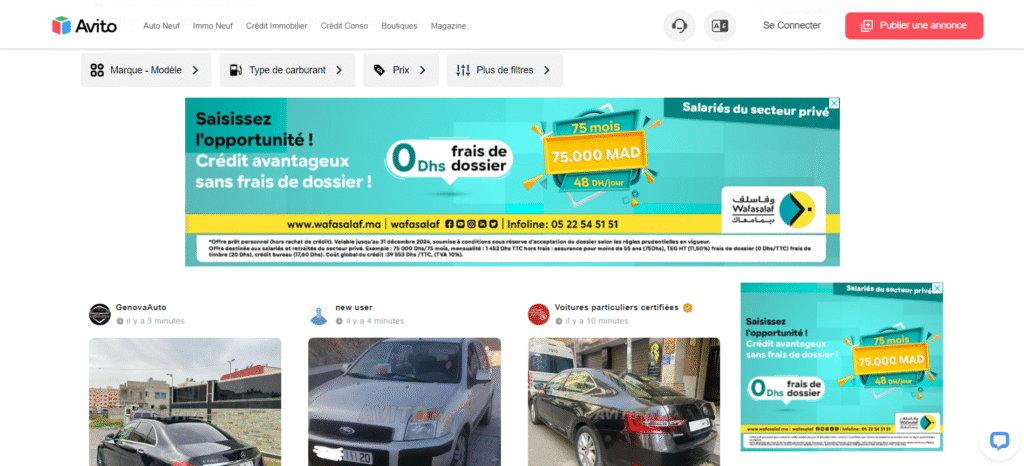Go to Crédit Immobilier
Image resolution: width=1024 pixels, height=466 pixels.
click(276, 26)
